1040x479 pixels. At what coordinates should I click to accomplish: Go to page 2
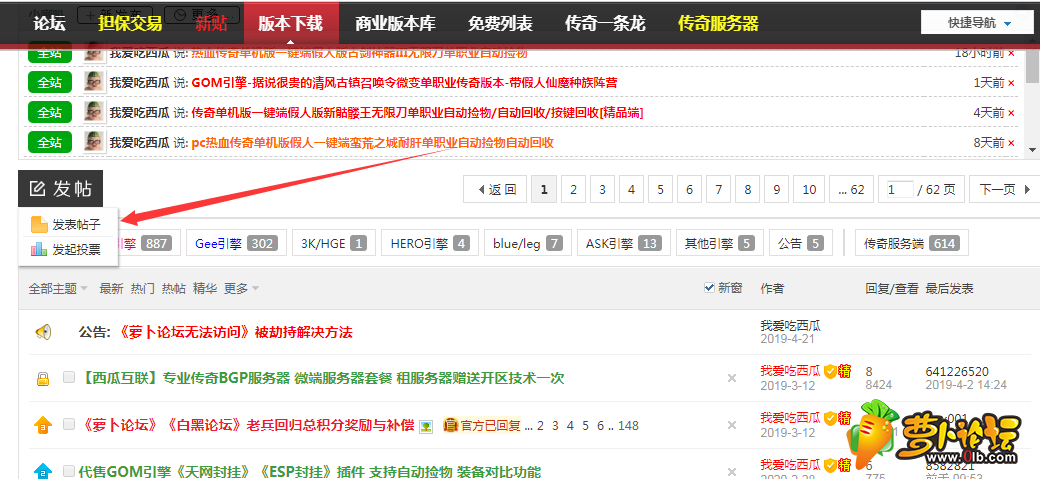[573, 189]
